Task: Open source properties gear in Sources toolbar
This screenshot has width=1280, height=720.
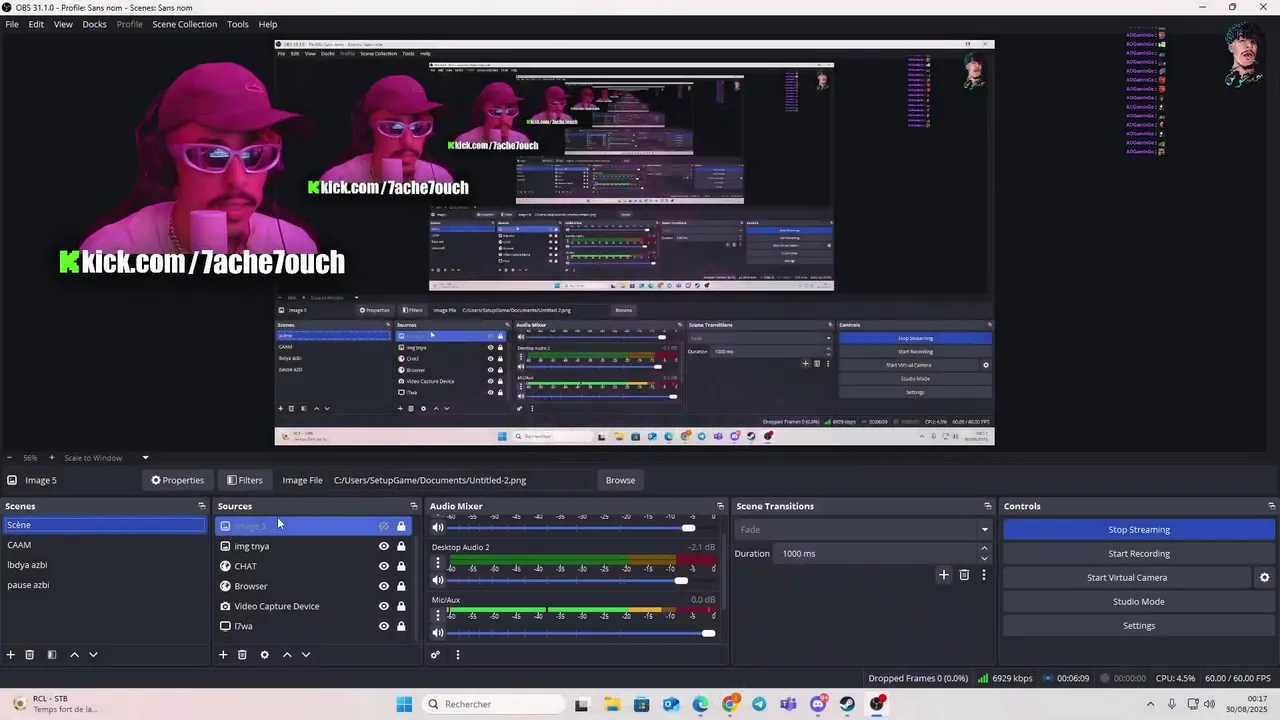Action: point(264,655)
